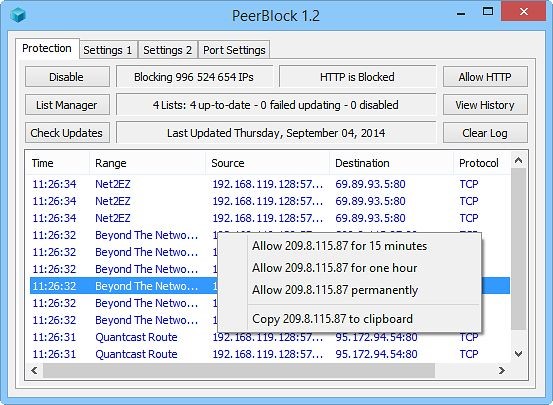
Task: Switch to the Settings 2 tab
Action: coord(168,50)
